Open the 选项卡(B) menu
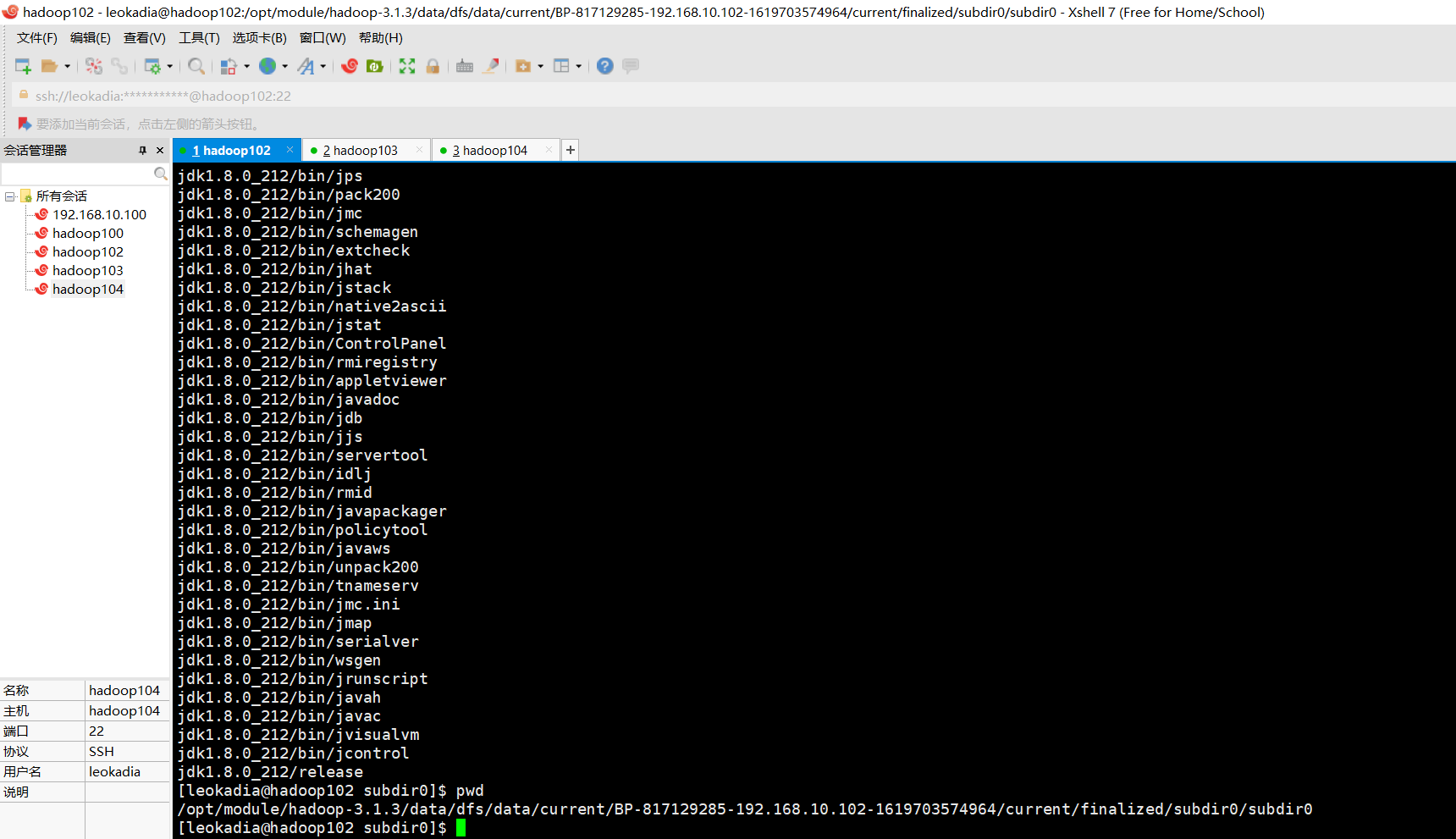Screen dimensions: 1456x839 [x=260, y=38]
